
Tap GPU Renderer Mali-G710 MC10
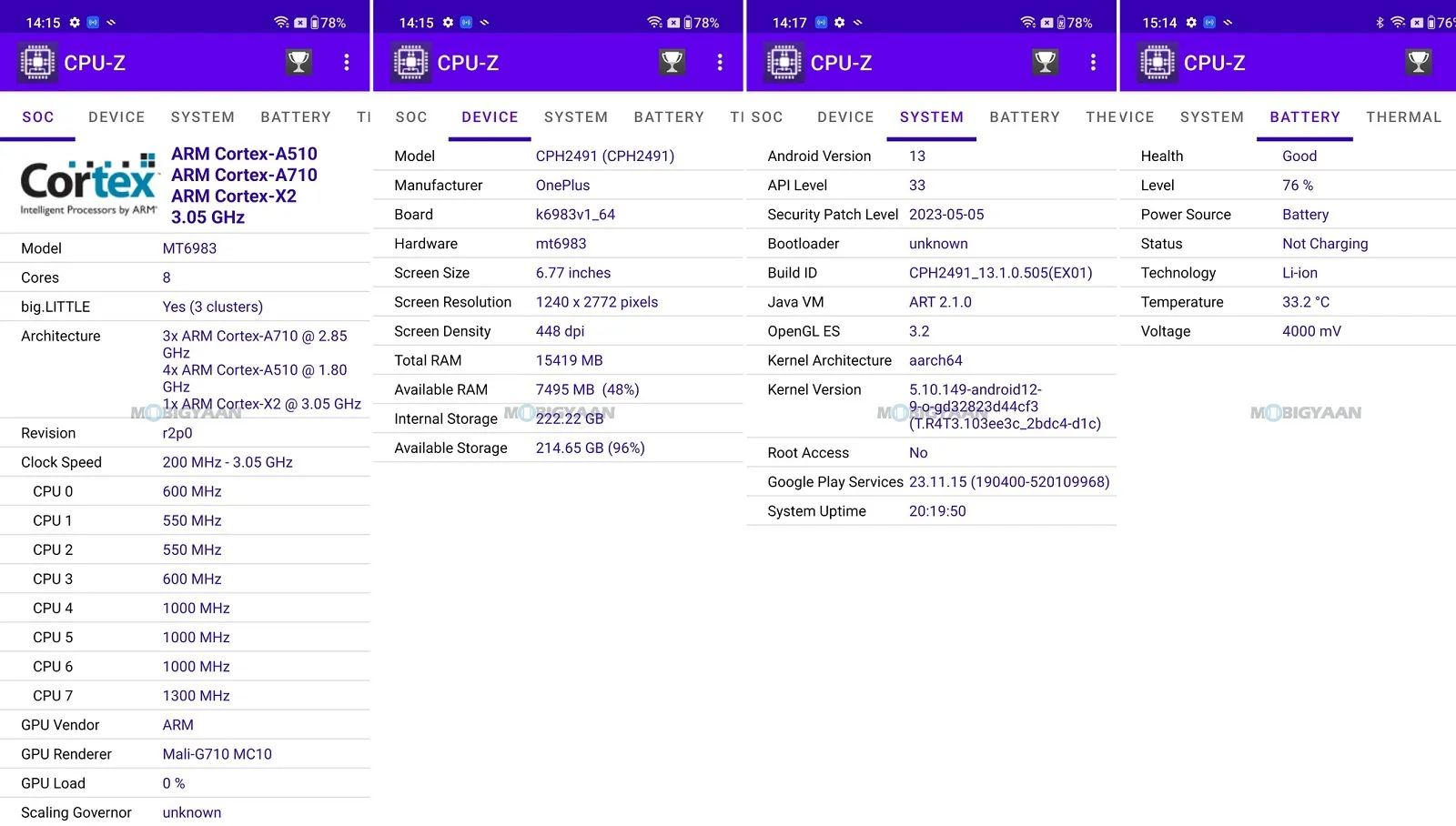[x=217, y=754]
